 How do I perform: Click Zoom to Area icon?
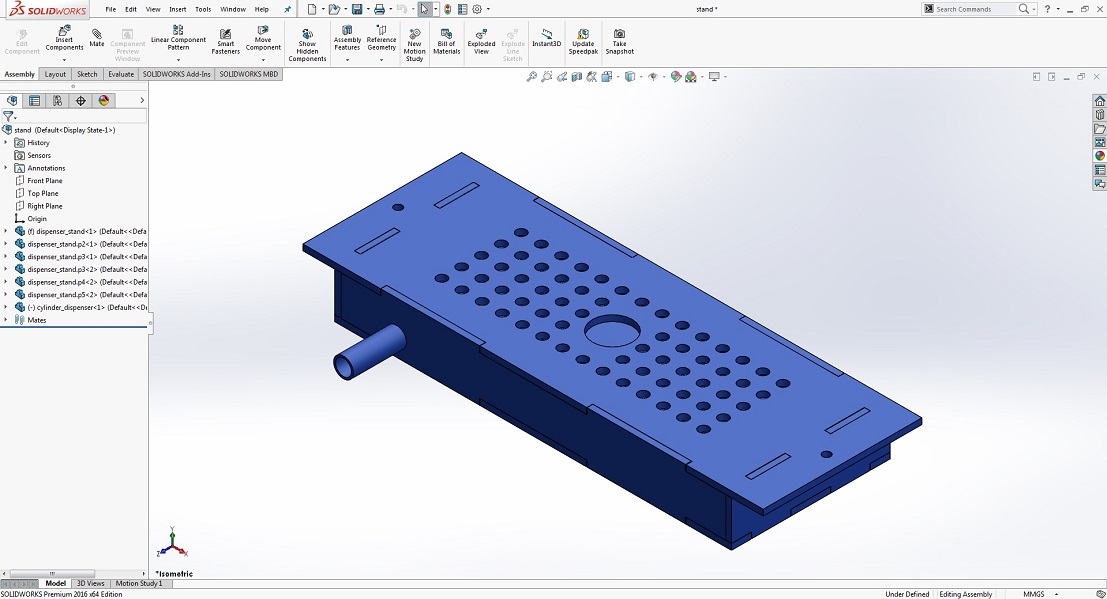click(546, 76)
